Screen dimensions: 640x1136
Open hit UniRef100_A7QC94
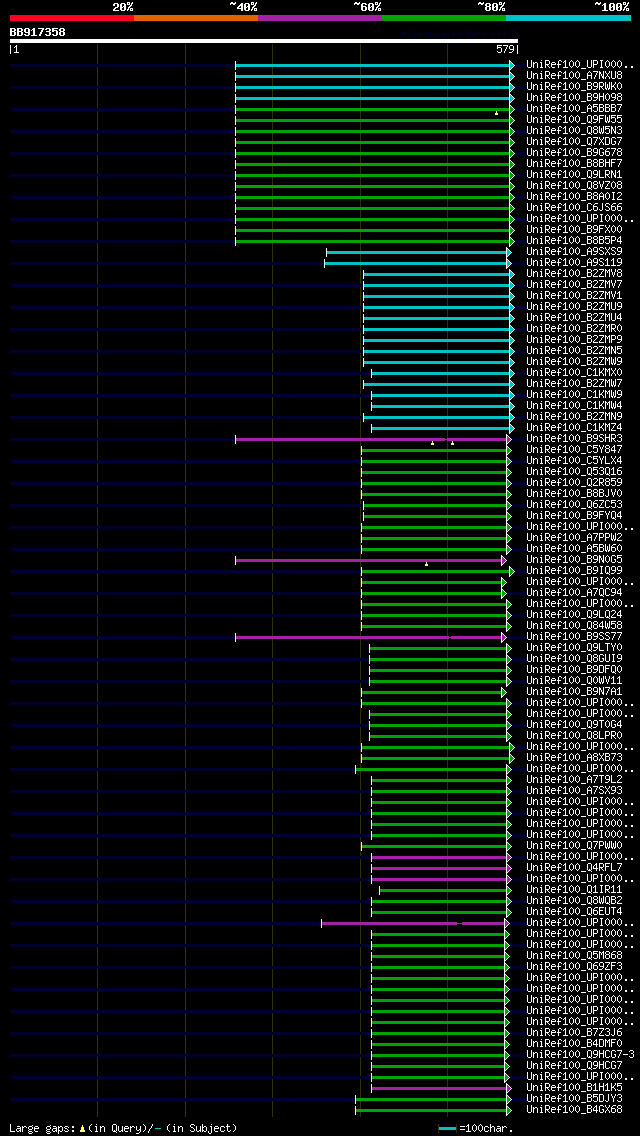tap(574, 593)
